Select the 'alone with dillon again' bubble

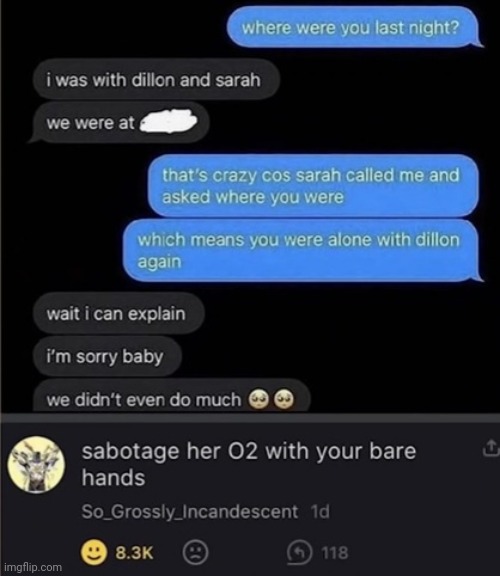click(303, 251)
